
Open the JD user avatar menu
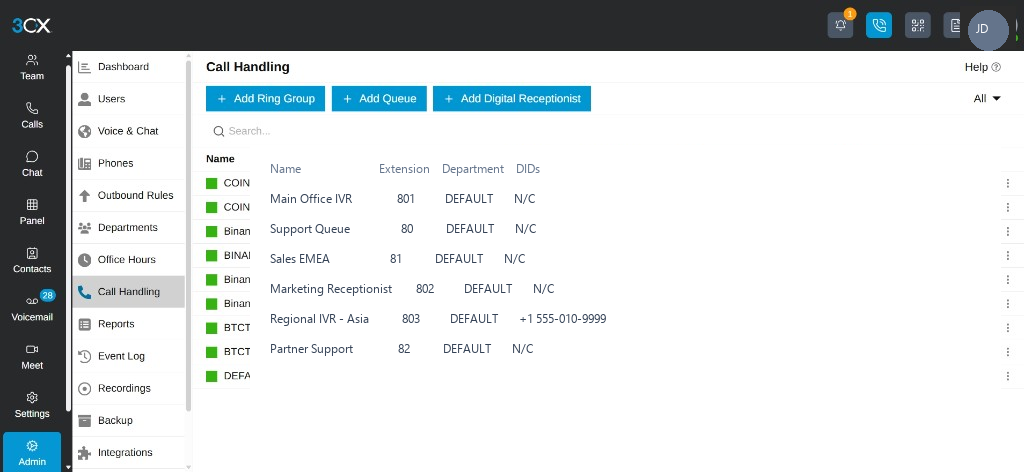(988, 29)
